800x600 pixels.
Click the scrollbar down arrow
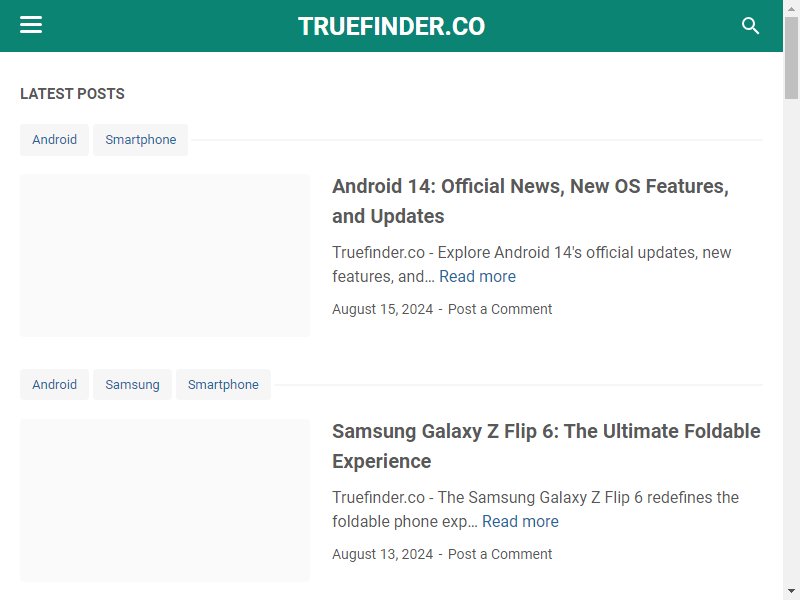[791, 592]
